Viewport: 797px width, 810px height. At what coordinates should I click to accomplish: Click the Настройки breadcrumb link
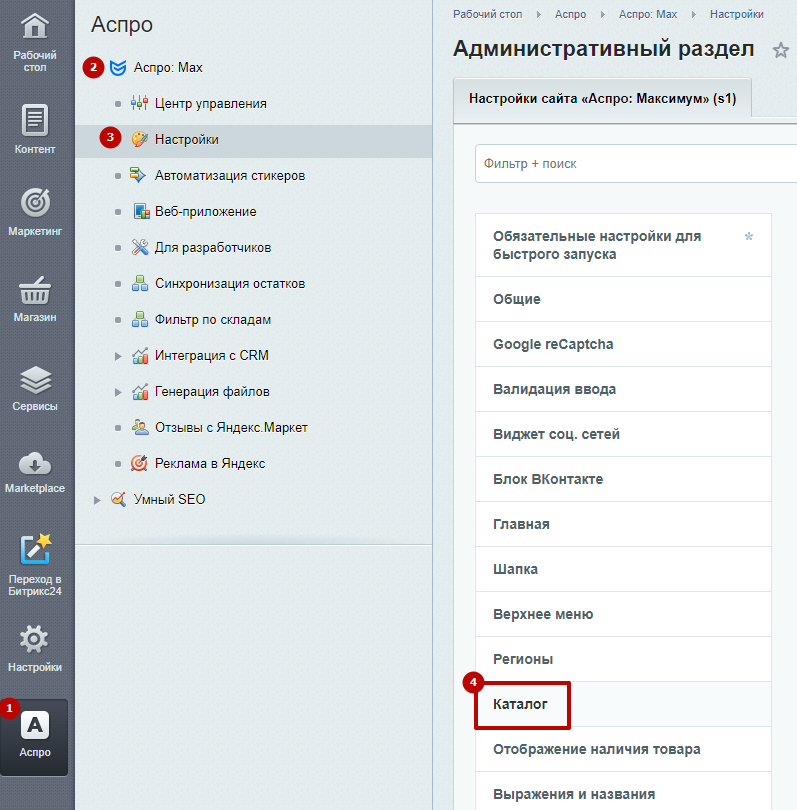tap(737, 14)
